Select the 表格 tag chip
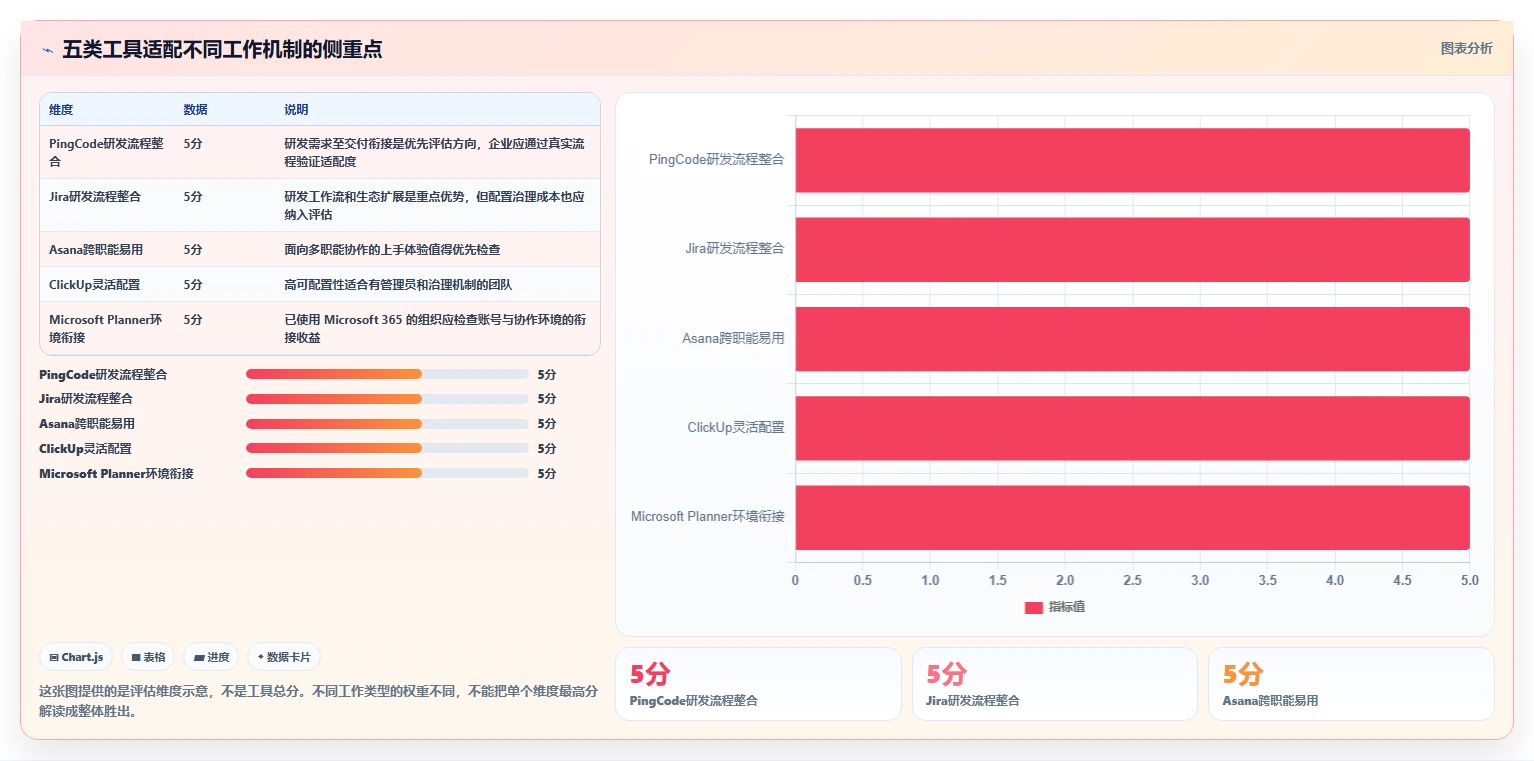Image resolution: width=1534 pixels, height=761 pixels. point(148,657)
